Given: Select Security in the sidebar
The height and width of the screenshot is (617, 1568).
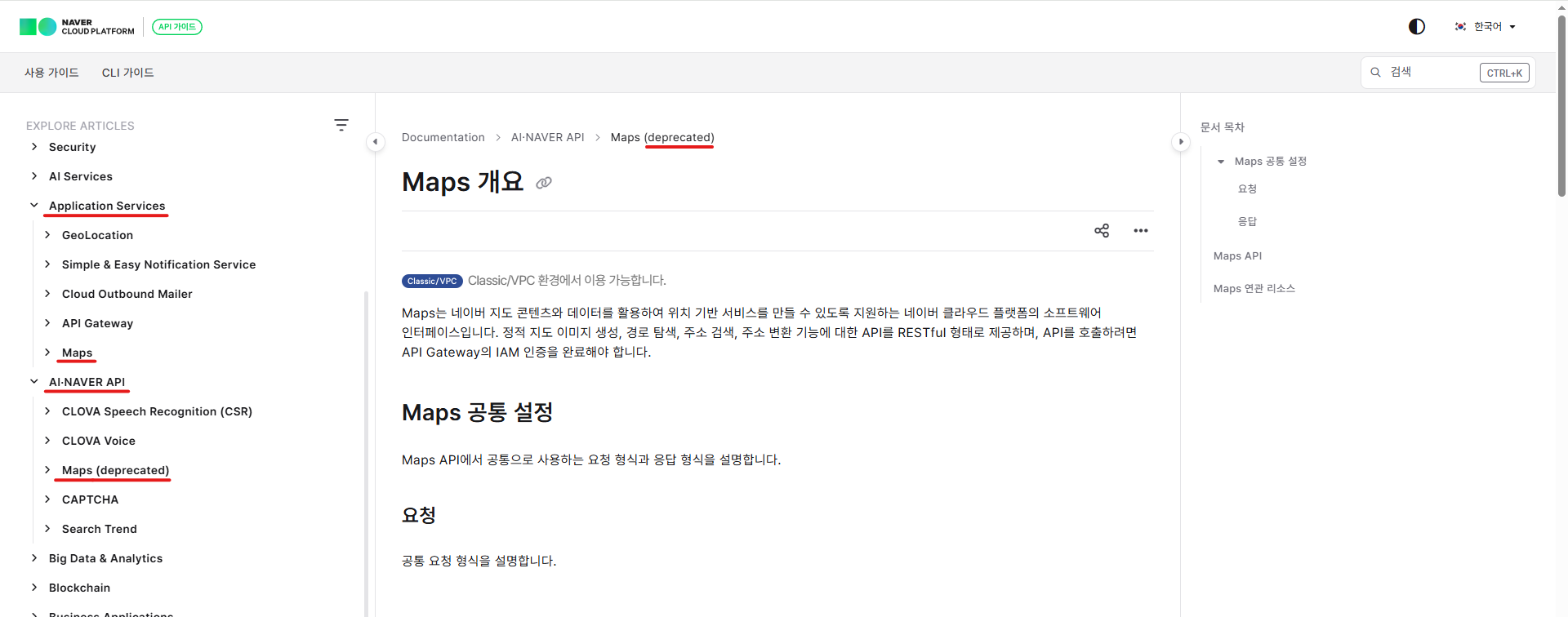Looking at the screenshot, I should click(x=73, y=147).
